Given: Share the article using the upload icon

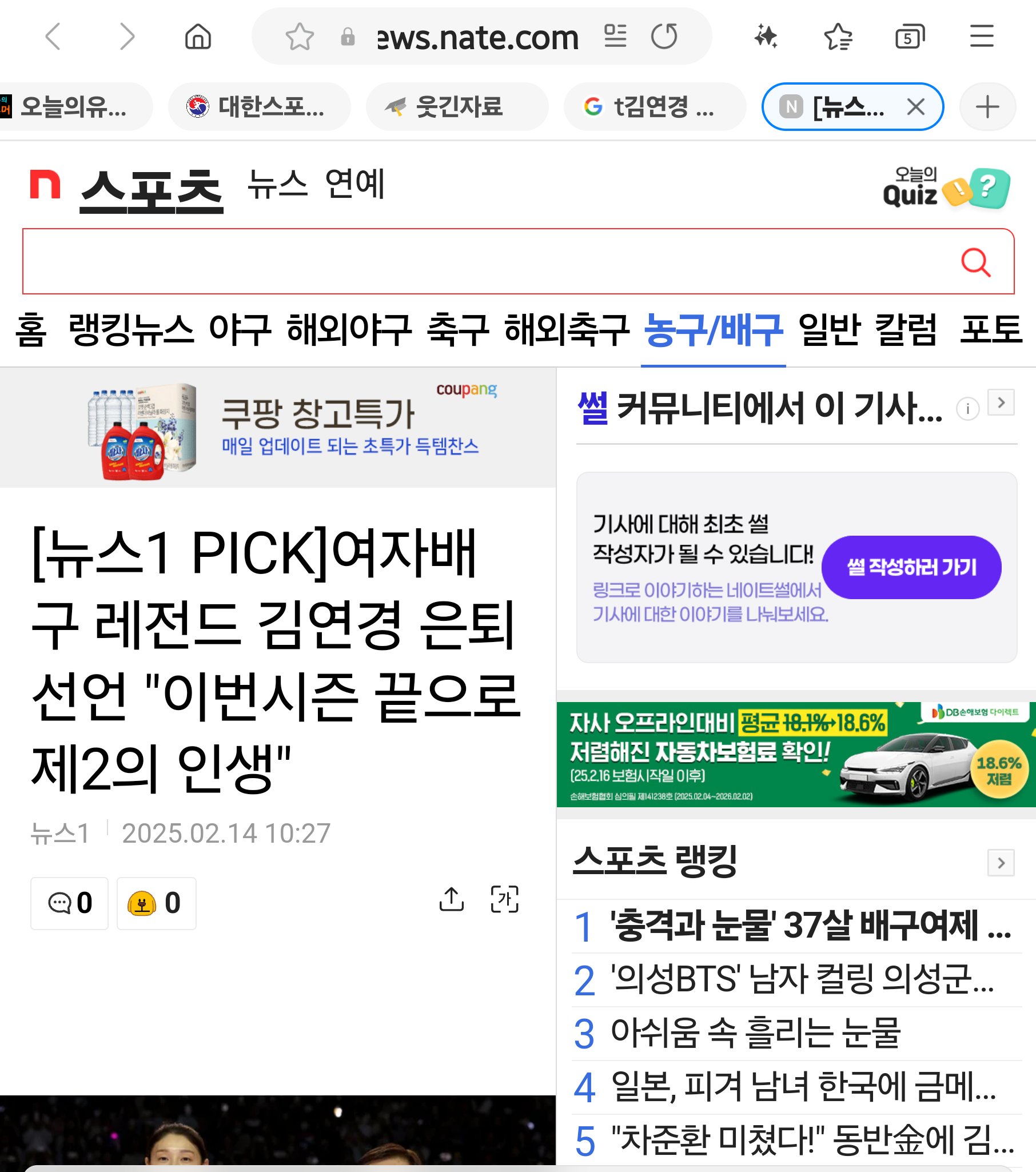Looking at the screenshot, I should pyautogui.click(x=452, y=899).
